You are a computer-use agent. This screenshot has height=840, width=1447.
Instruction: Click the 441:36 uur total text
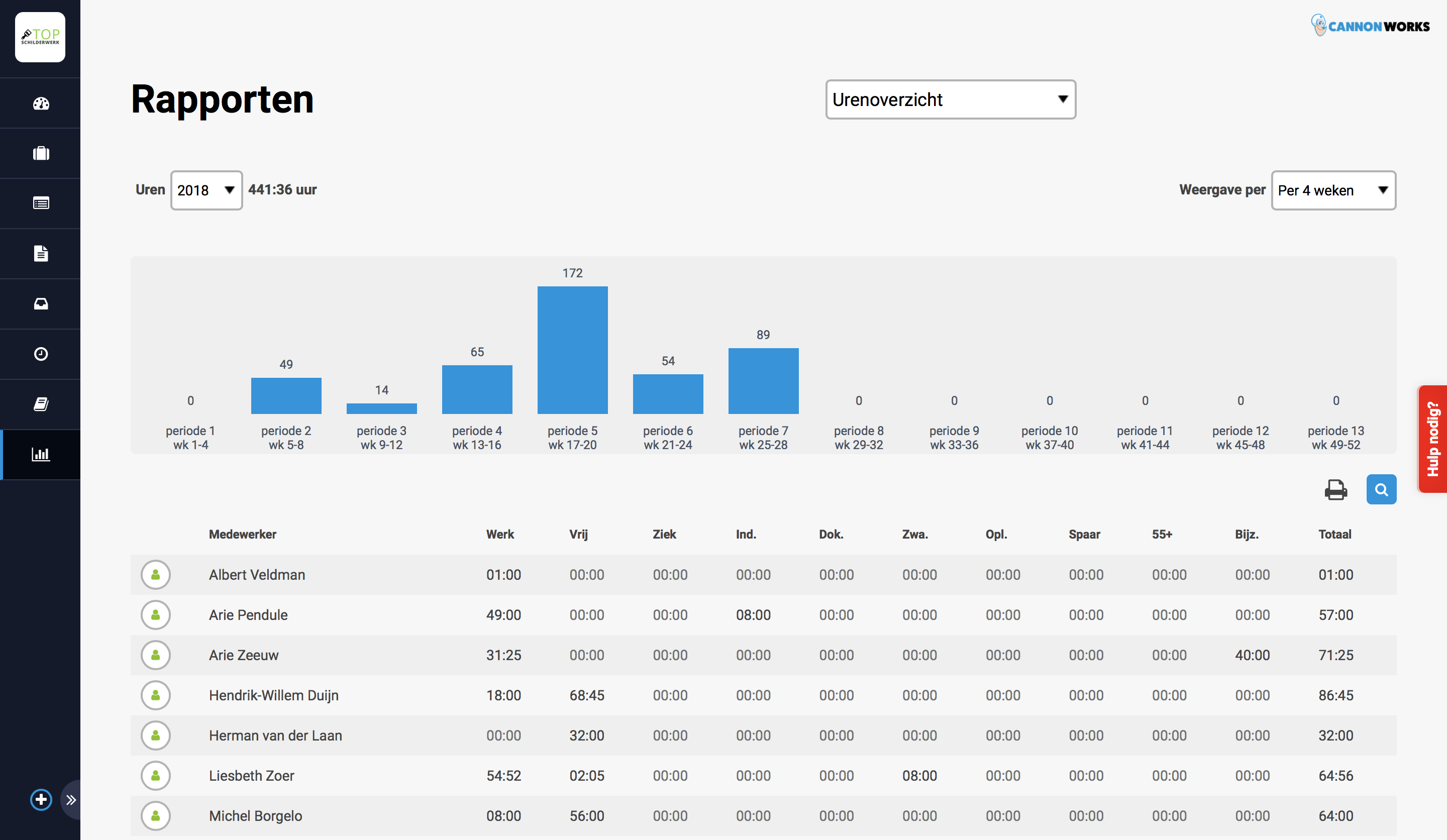pyautogui.click(x=282, y=190)
